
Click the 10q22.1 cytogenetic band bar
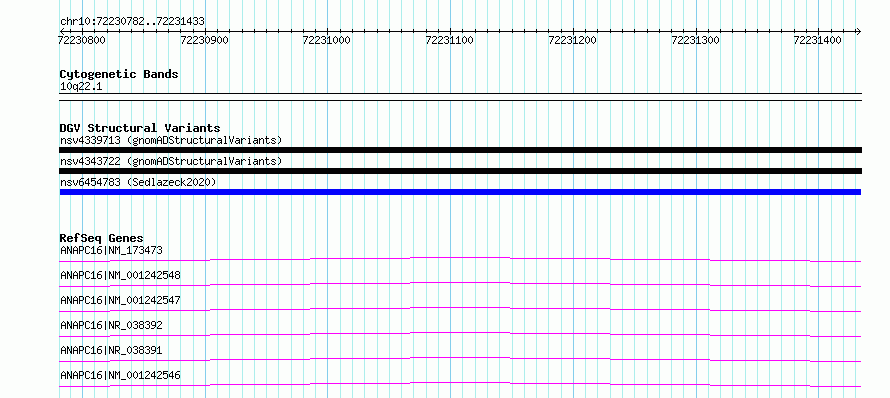(460, 97)
